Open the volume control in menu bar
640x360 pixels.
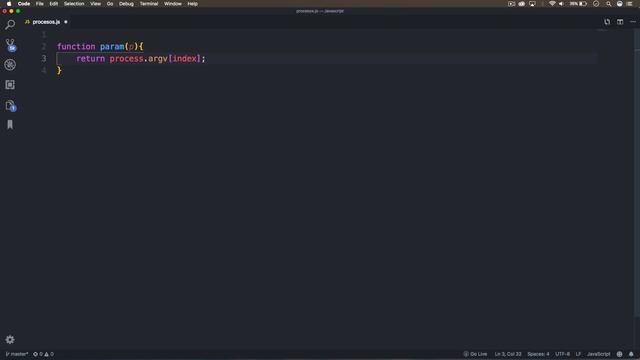pyautogui.click(x=562, y=4)
